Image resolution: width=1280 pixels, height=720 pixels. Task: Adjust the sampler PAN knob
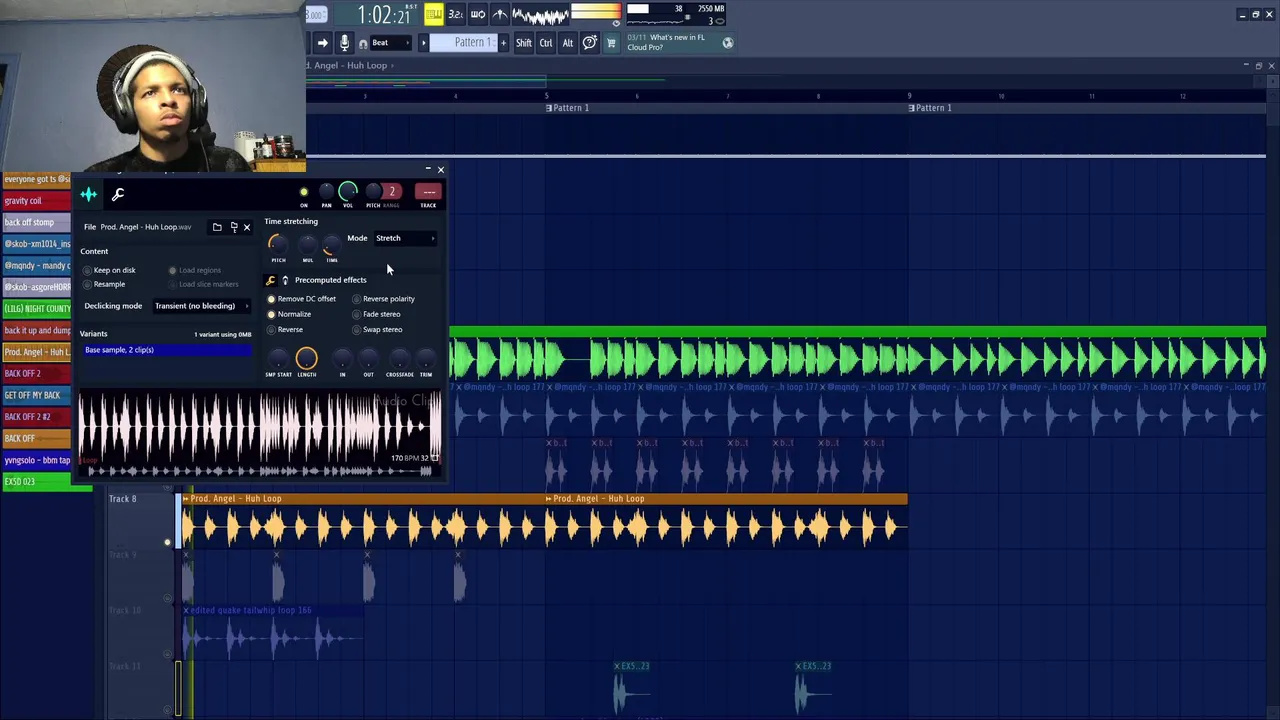326,191
